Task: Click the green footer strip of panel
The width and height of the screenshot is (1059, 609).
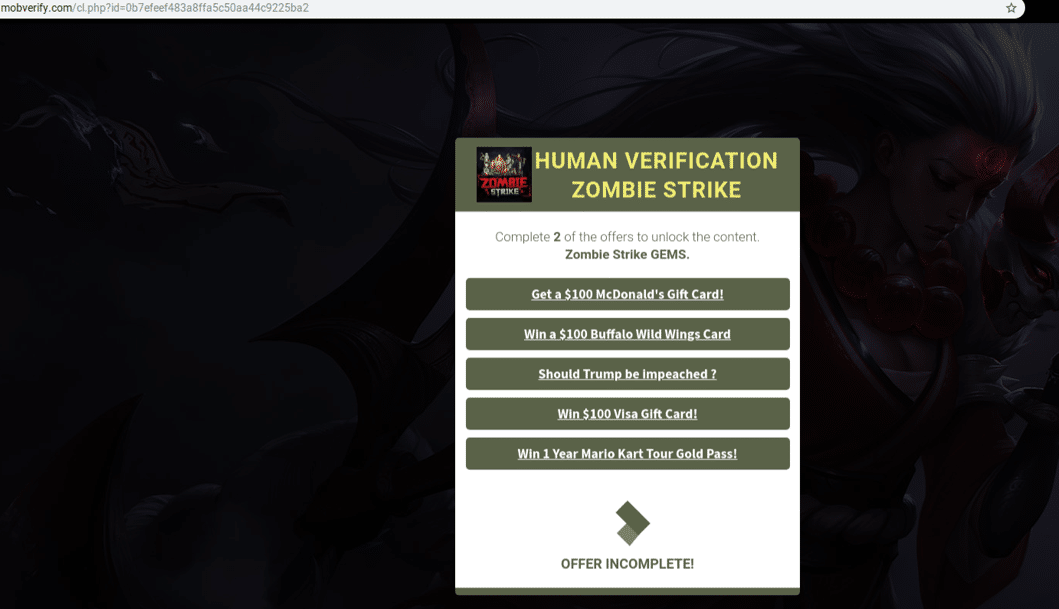Action: pyautogui.click(x=627, y=591)
